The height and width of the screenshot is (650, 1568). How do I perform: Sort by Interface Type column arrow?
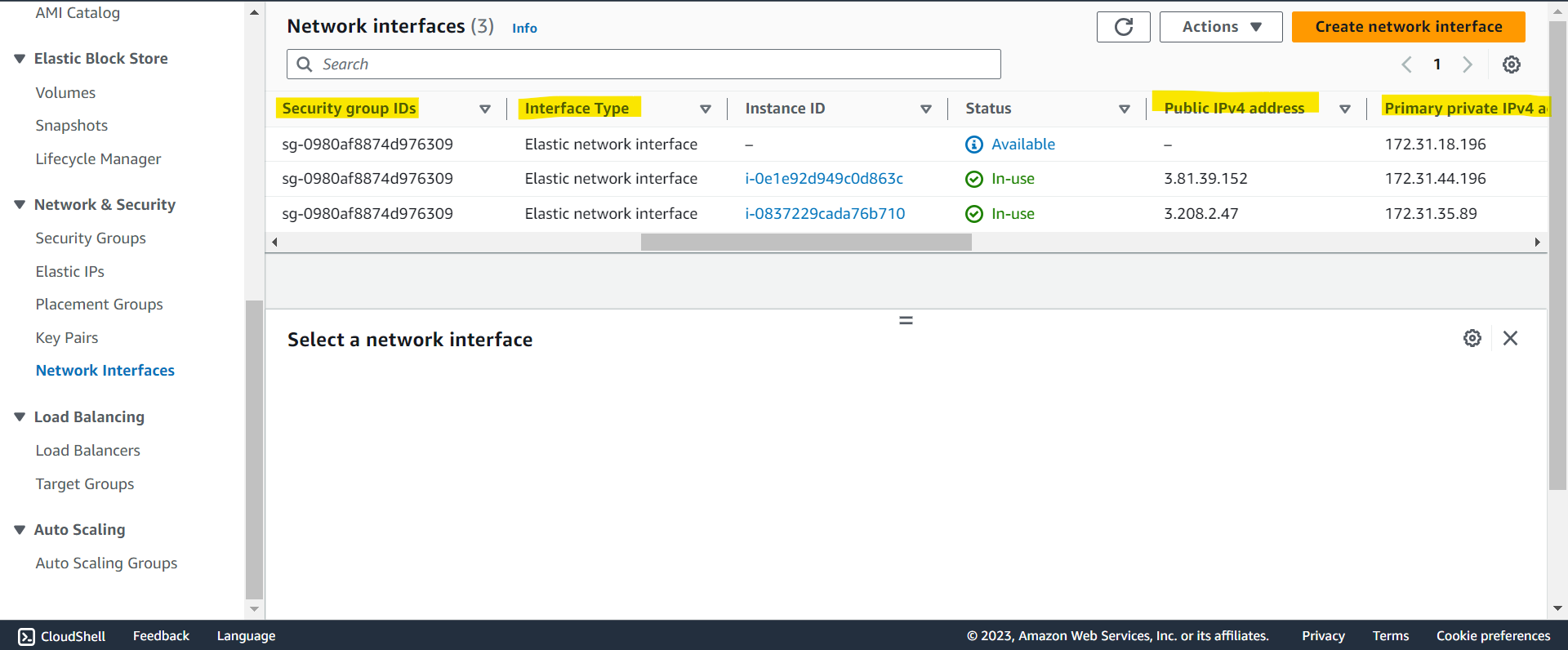706,109
